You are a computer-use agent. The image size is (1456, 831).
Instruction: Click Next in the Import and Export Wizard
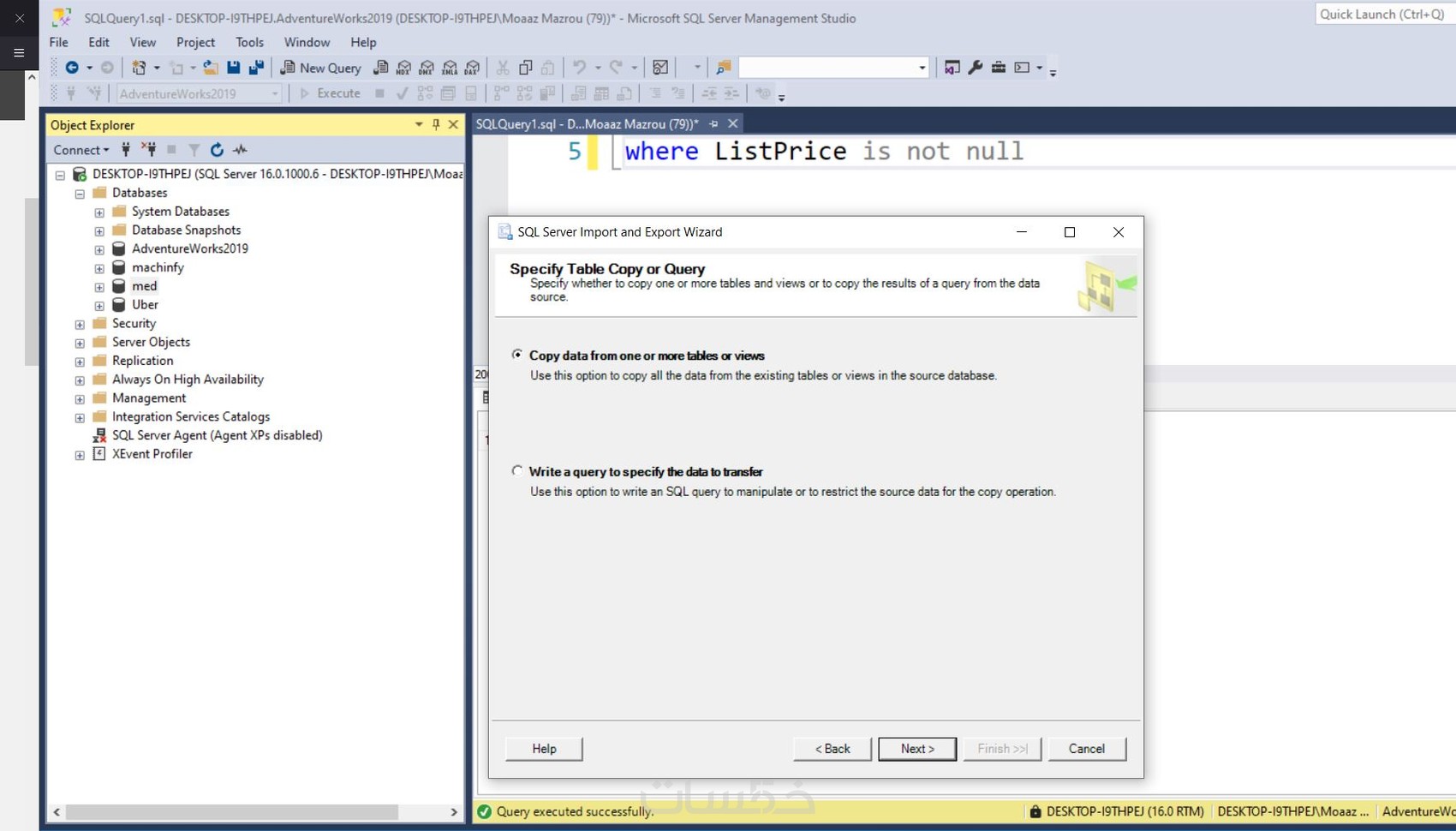coord(917,749)
